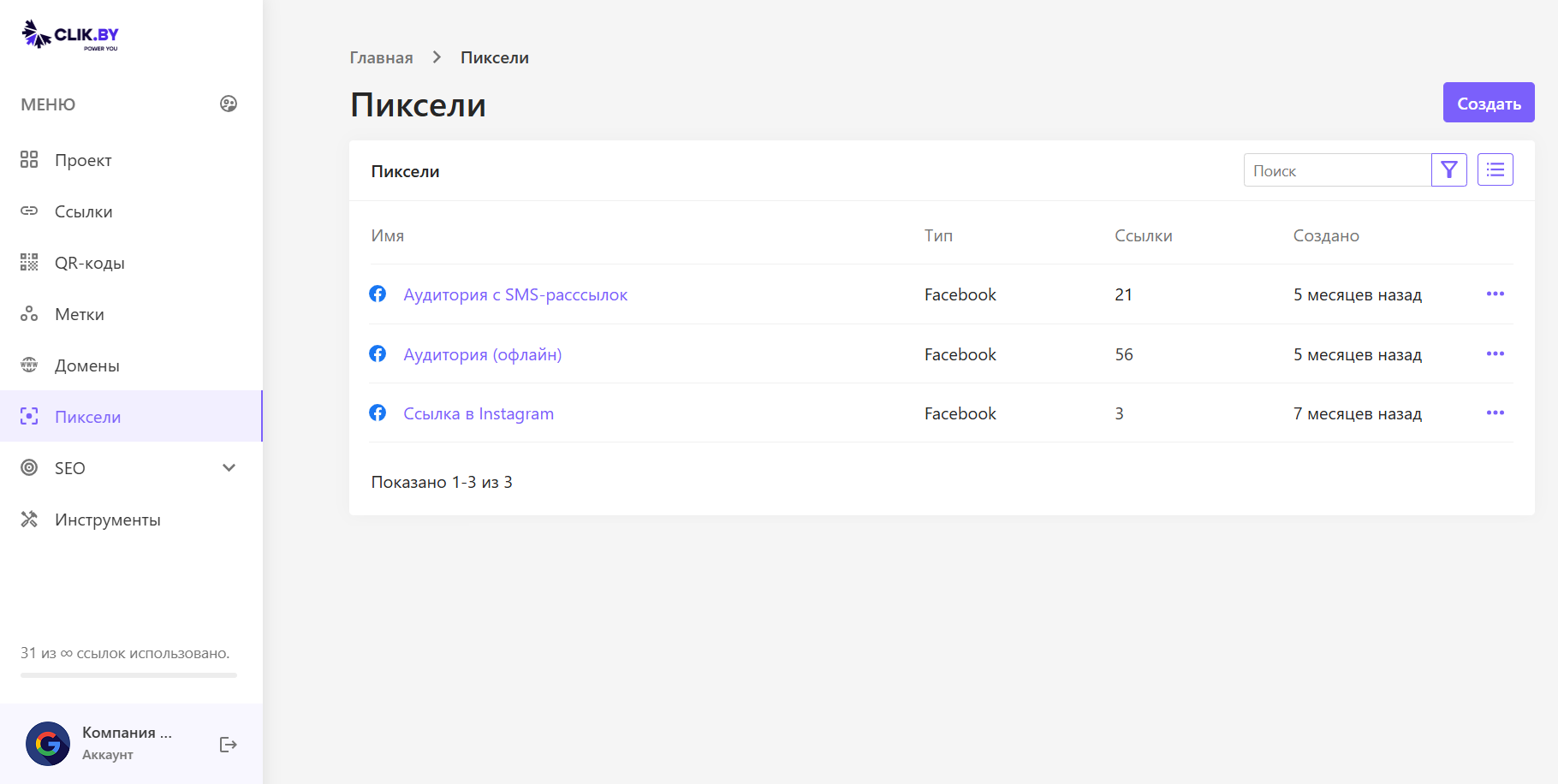Click the theme palette icon beside МЕНЮ
Image resolution: width=1558 pixels, height=784 pixels.
tap(229, 104)
